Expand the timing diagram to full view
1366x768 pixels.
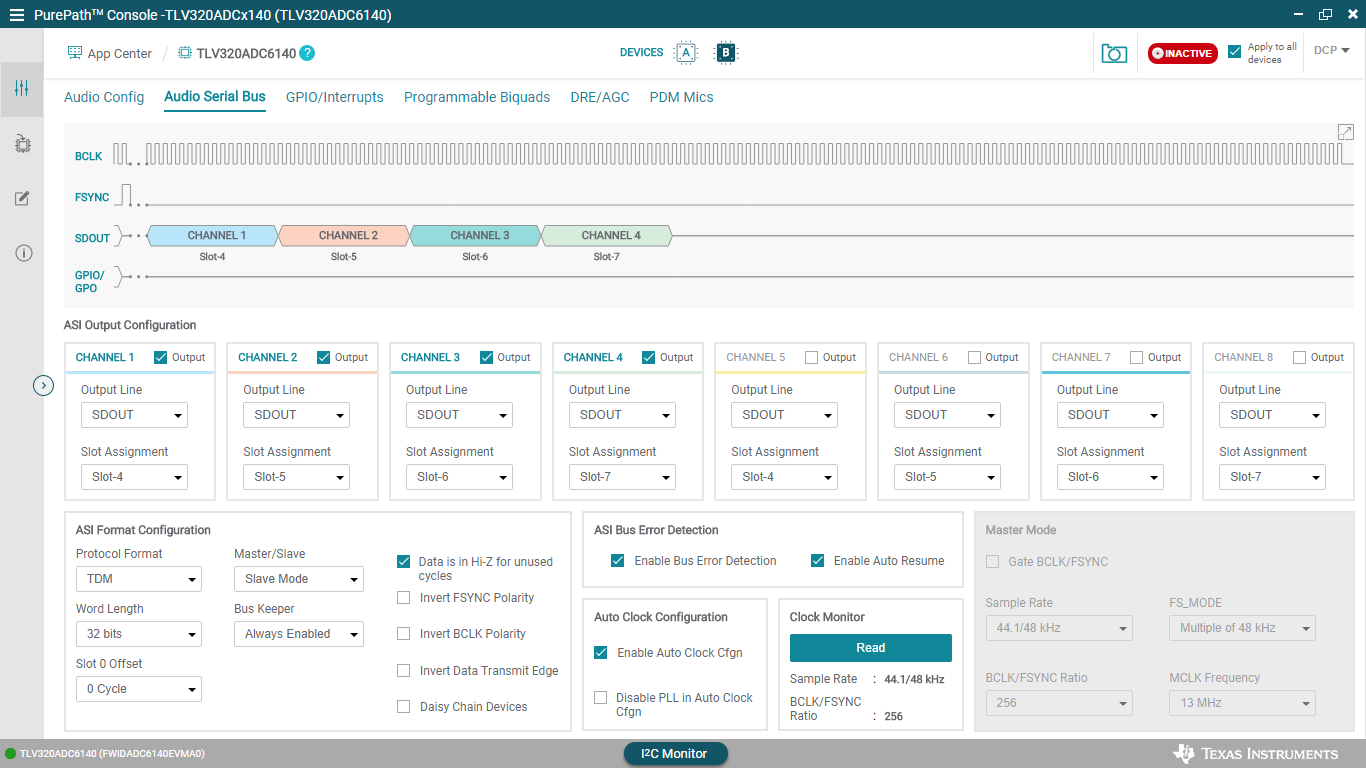1345,132
